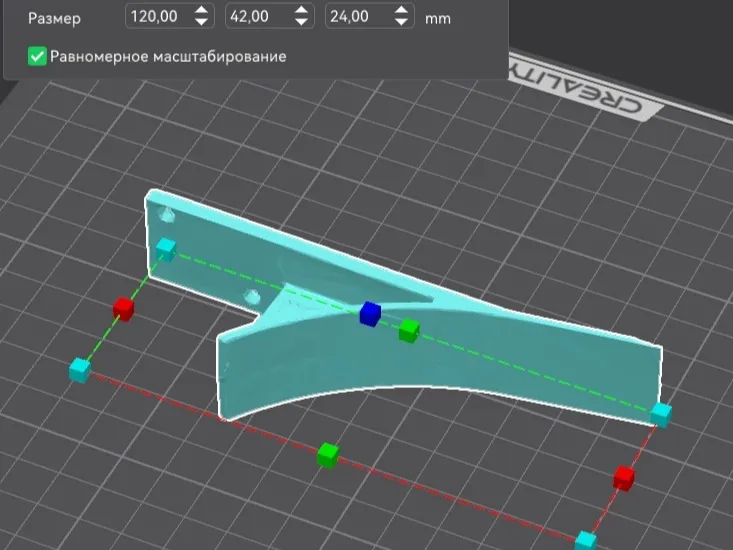The height and width of the screenshot is (550, 733).
Task: Increase the 24,00 size with up arrow
Action: pos(401,10)
